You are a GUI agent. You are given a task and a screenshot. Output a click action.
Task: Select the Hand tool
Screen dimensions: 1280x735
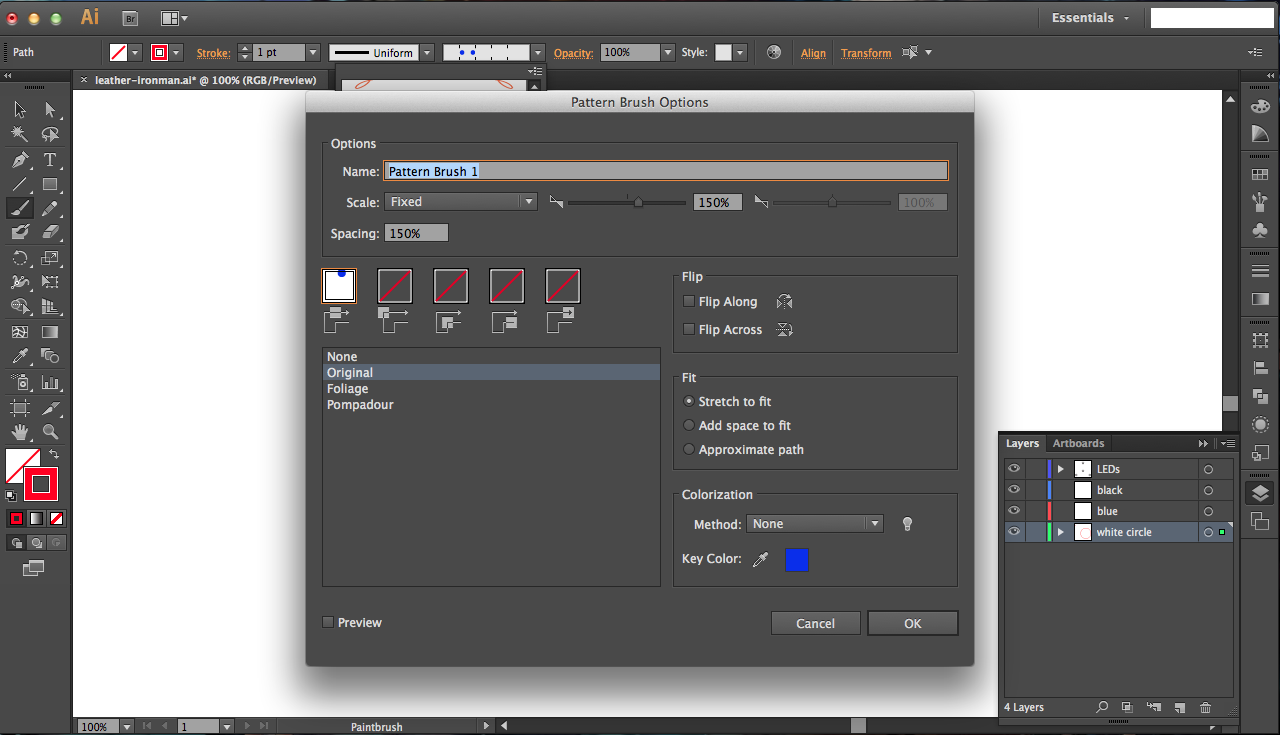pyautogui.click(x=20, y=432)
